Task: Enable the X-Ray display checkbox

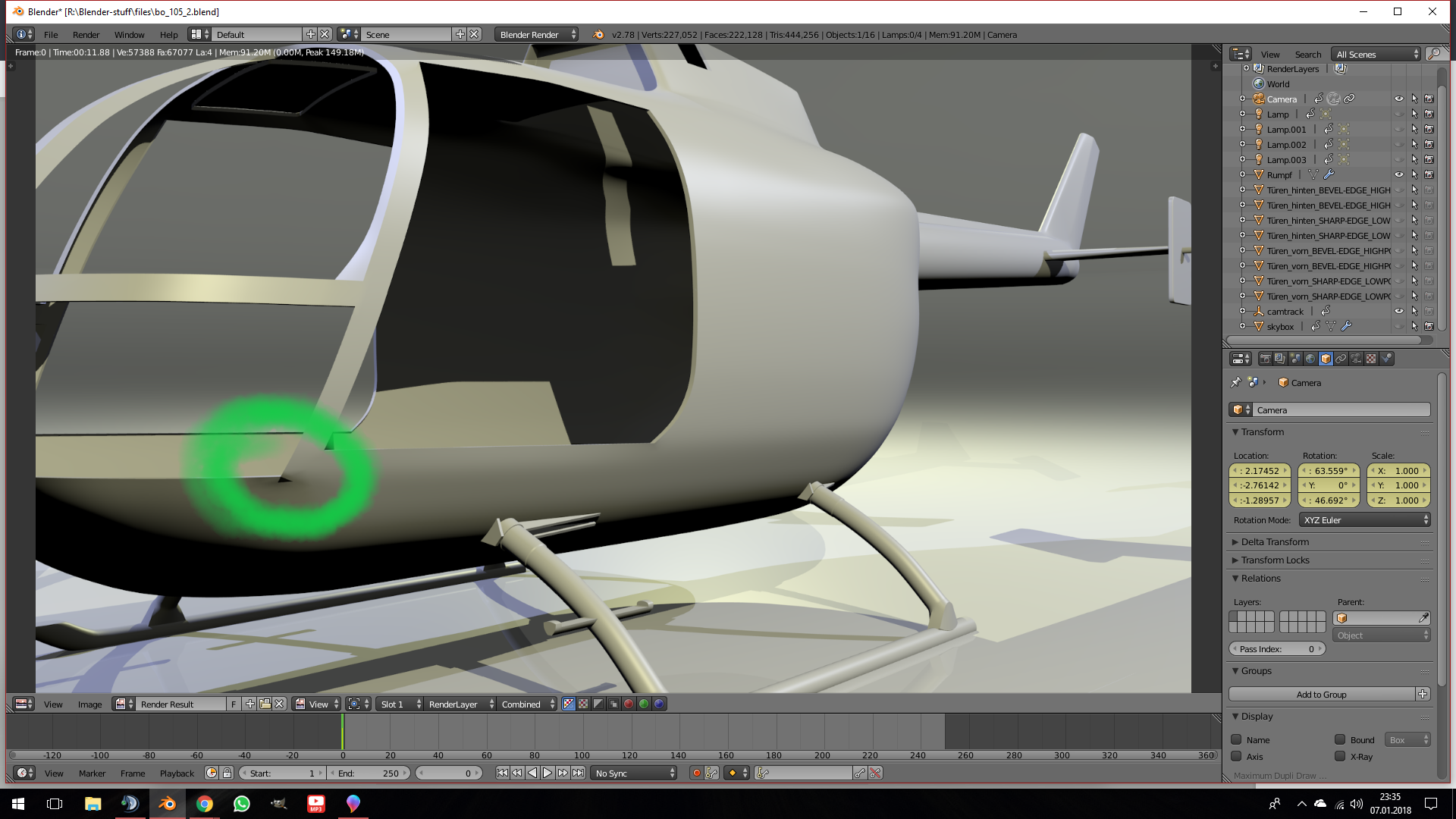Action: [x=1340, y=756]
